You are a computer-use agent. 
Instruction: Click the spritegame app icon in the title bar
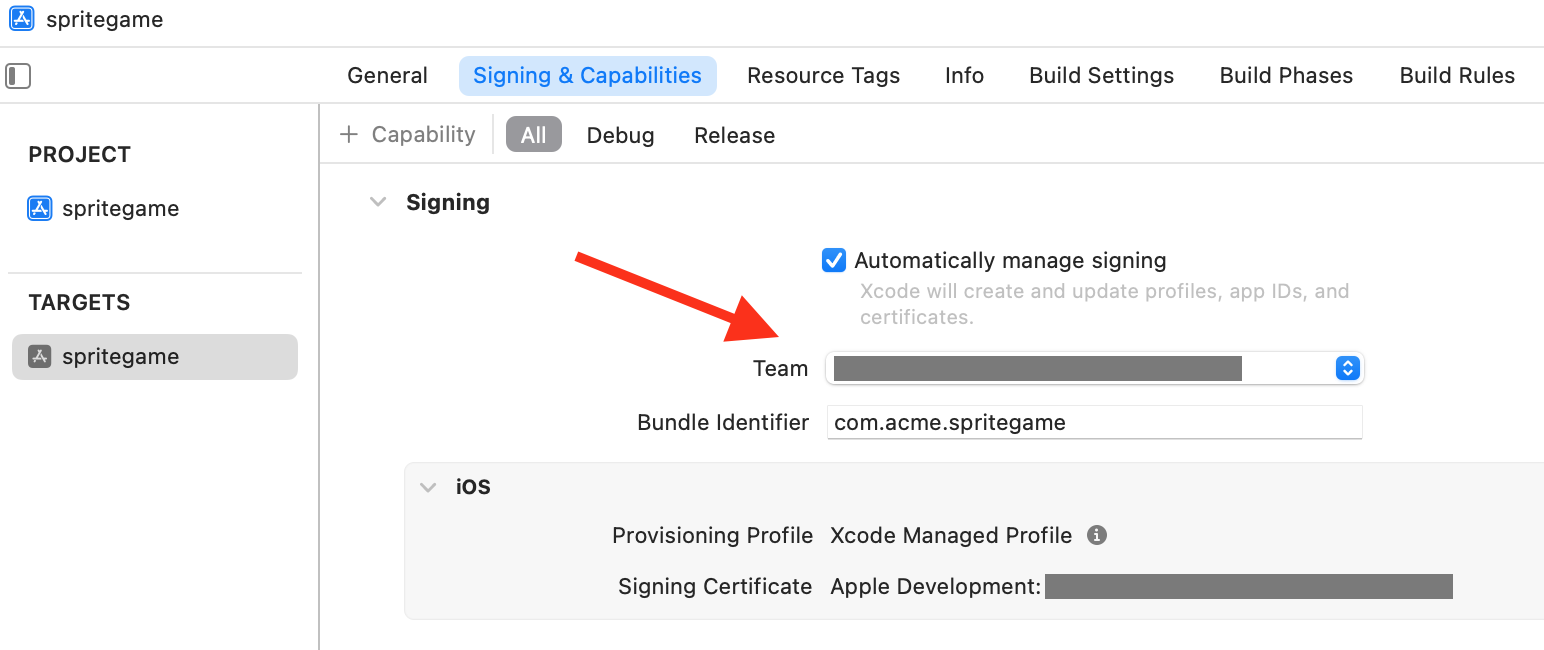point(21,19)
